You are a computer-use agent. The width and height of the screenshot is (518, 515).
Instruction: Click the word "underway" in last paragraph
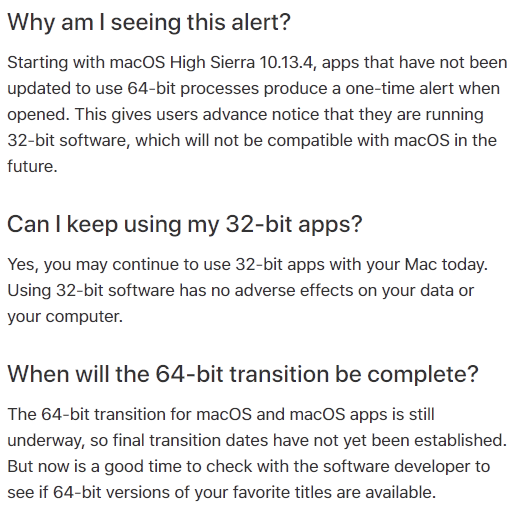tap(44, 441)
